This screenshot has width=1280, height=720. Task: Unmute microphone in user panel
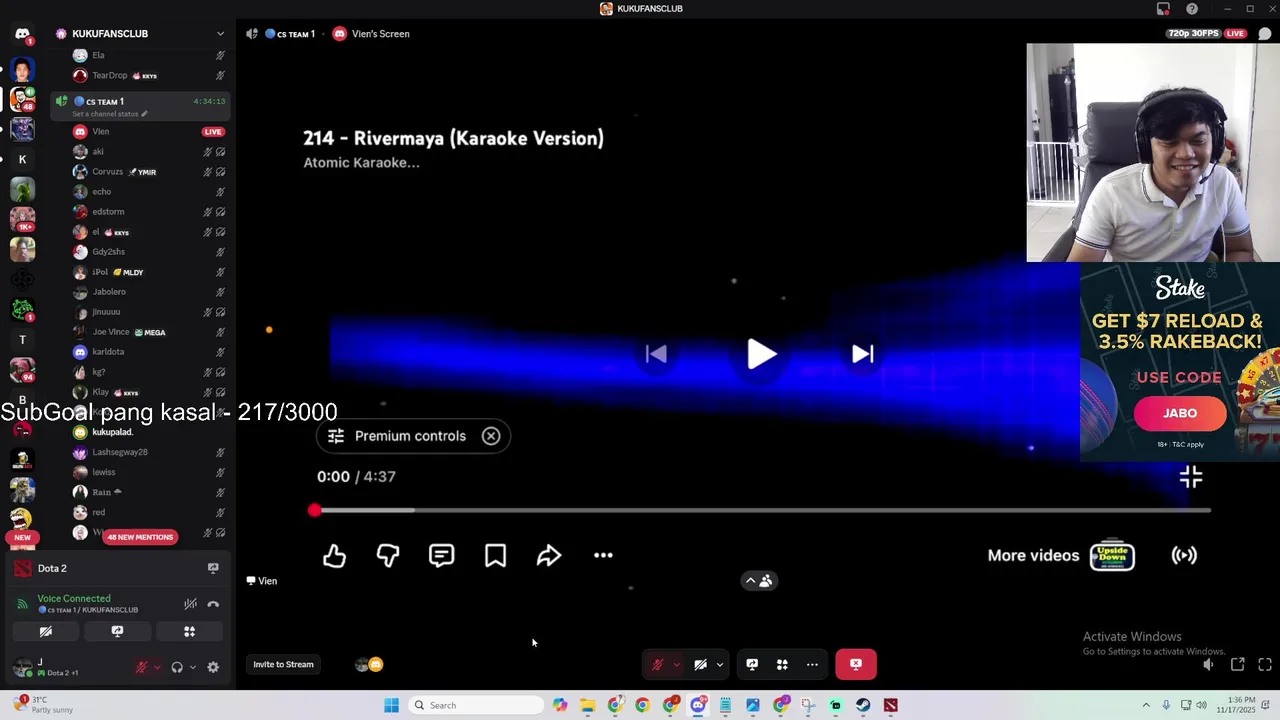tap(142, 667)
